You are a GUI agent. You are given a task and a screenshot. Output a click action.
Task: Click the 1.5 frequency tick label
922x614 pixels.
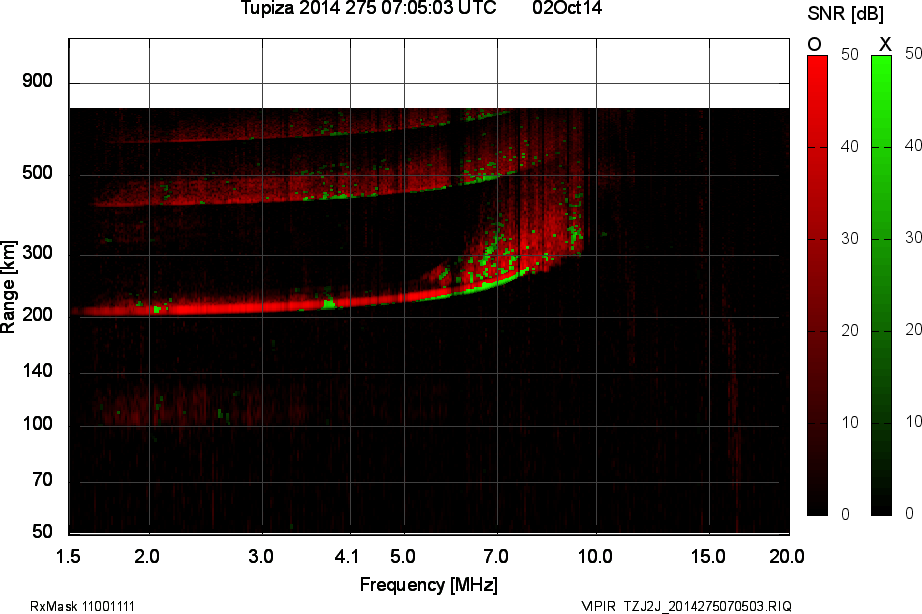[70, 555]
